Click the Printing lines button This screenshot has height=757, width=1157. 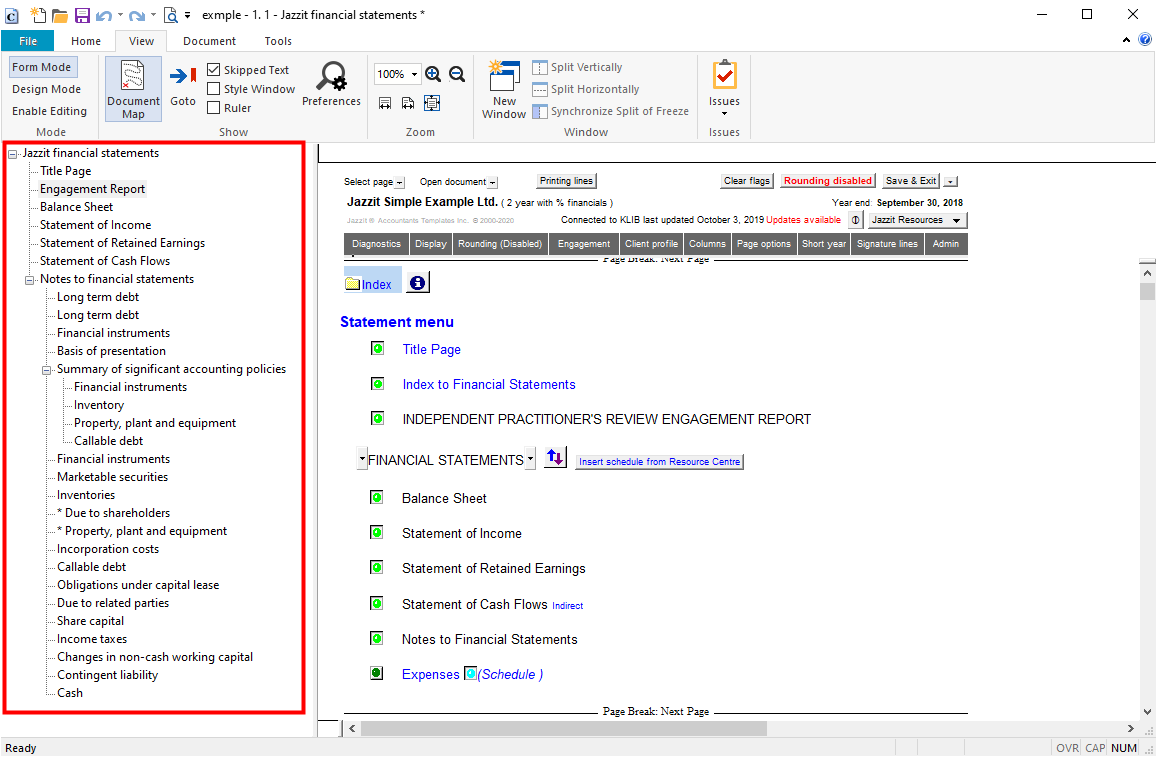pyautogui.click(x=566, y=181)
